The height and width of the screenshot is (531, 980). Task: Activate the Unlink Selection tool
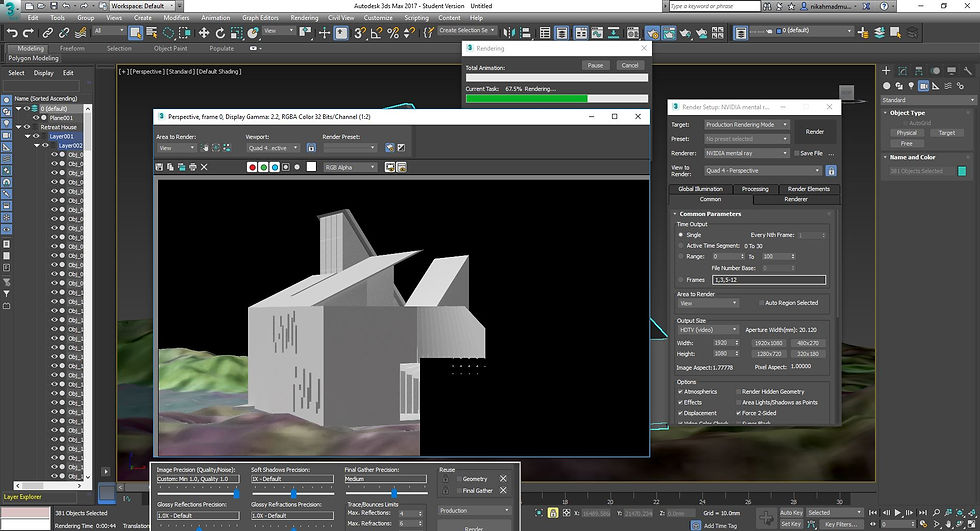64,32
